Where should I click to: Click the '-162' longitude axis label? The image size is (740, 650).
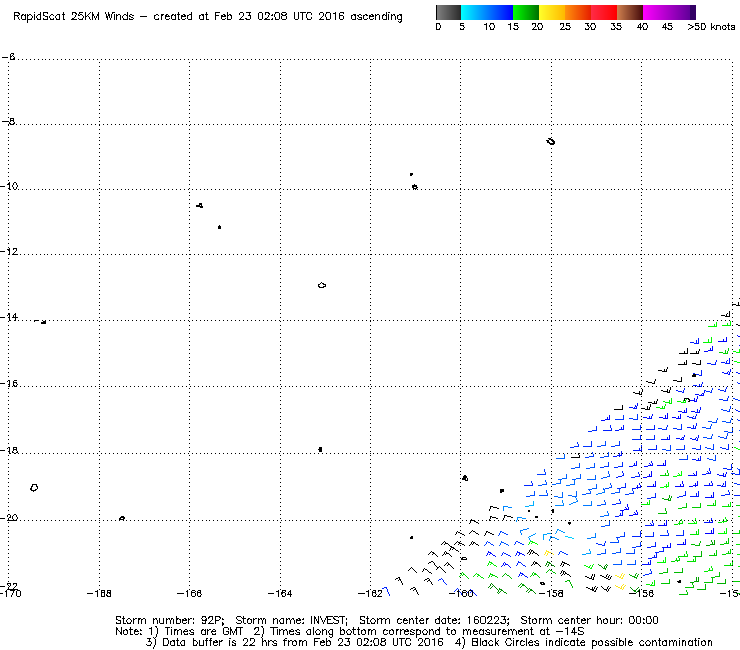coord(370,593)
